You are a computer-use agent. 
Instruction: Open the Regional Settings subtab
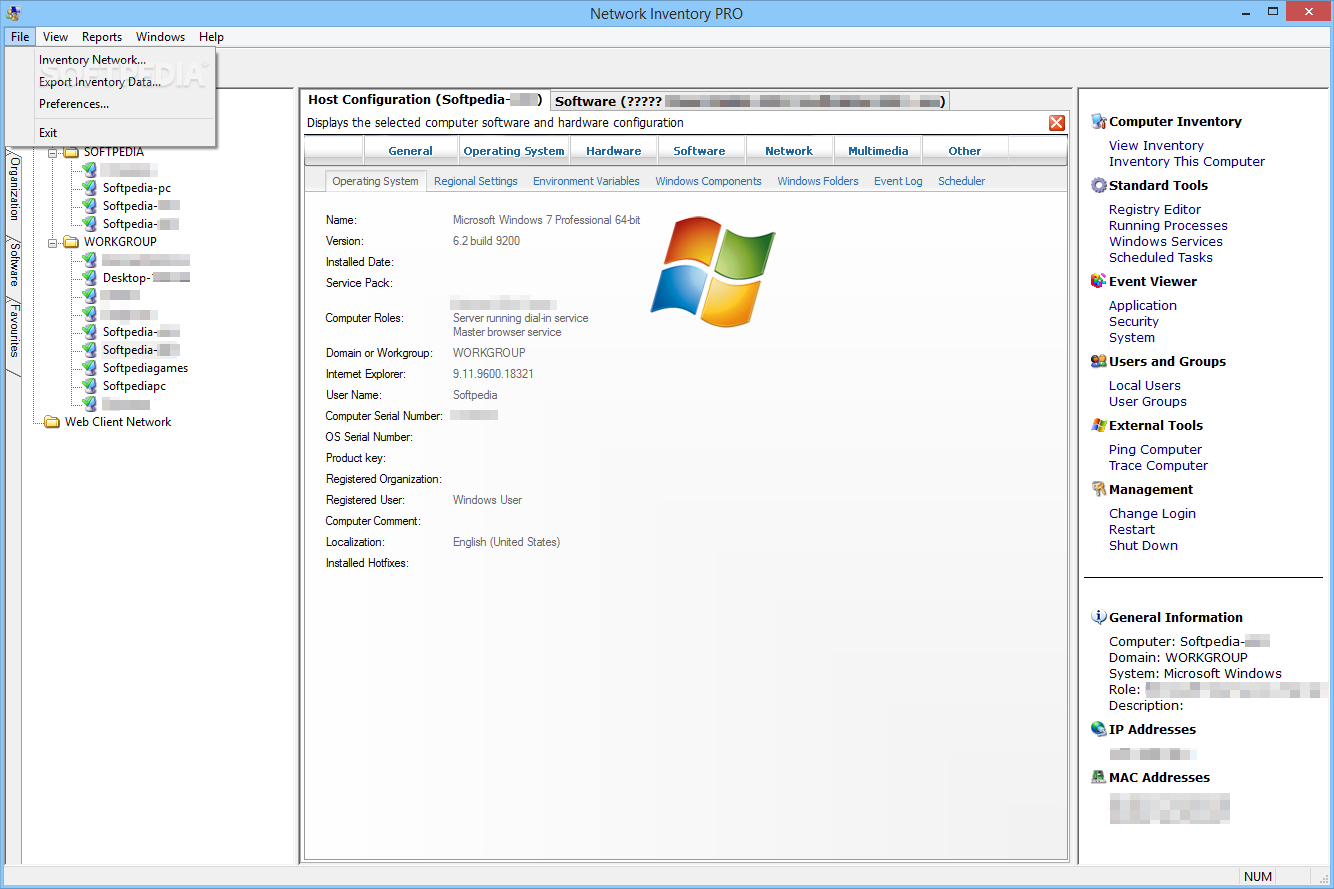[x=476, y=181]
